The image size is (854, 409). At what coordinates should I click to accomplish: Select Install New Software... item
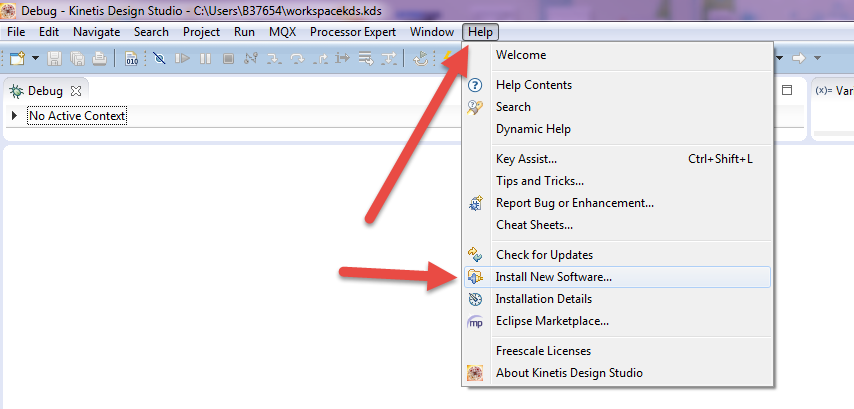click(617, 277)
